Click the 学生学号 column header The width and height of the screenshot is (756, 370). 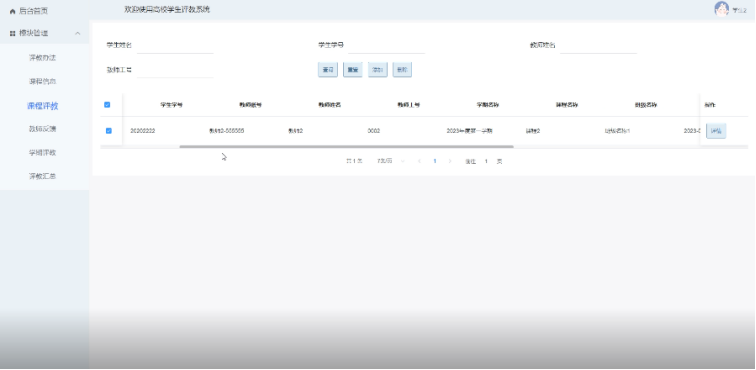tap(172, 105)
